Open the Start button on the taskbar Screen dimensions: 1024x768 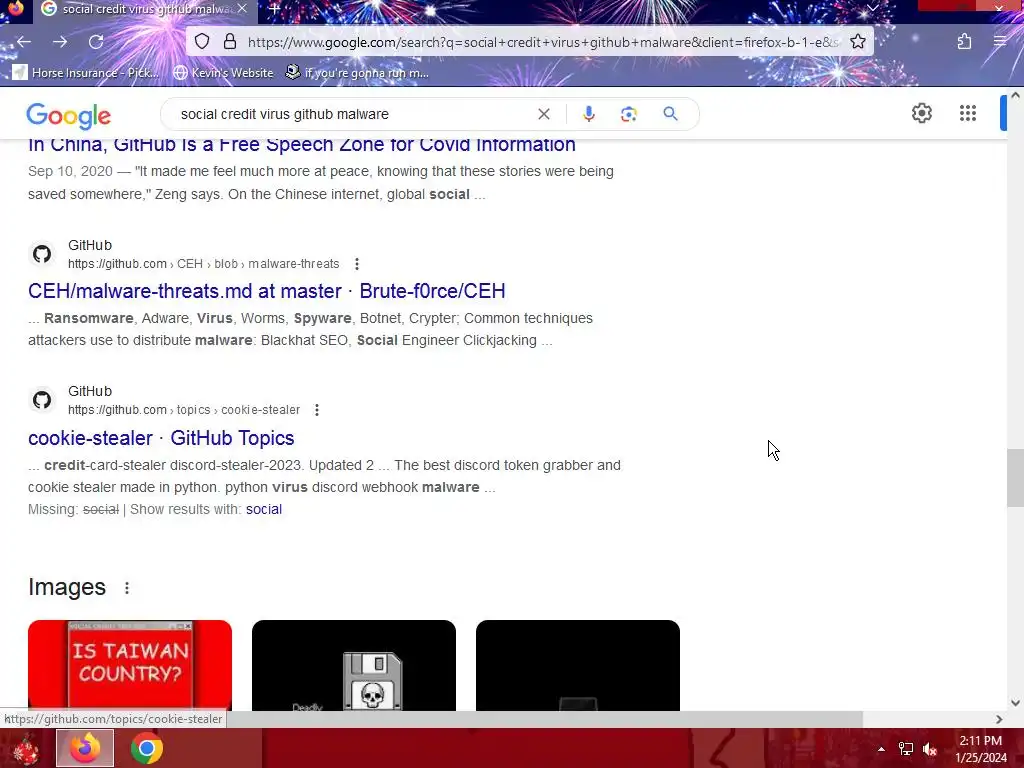click(x=25, y=749)
